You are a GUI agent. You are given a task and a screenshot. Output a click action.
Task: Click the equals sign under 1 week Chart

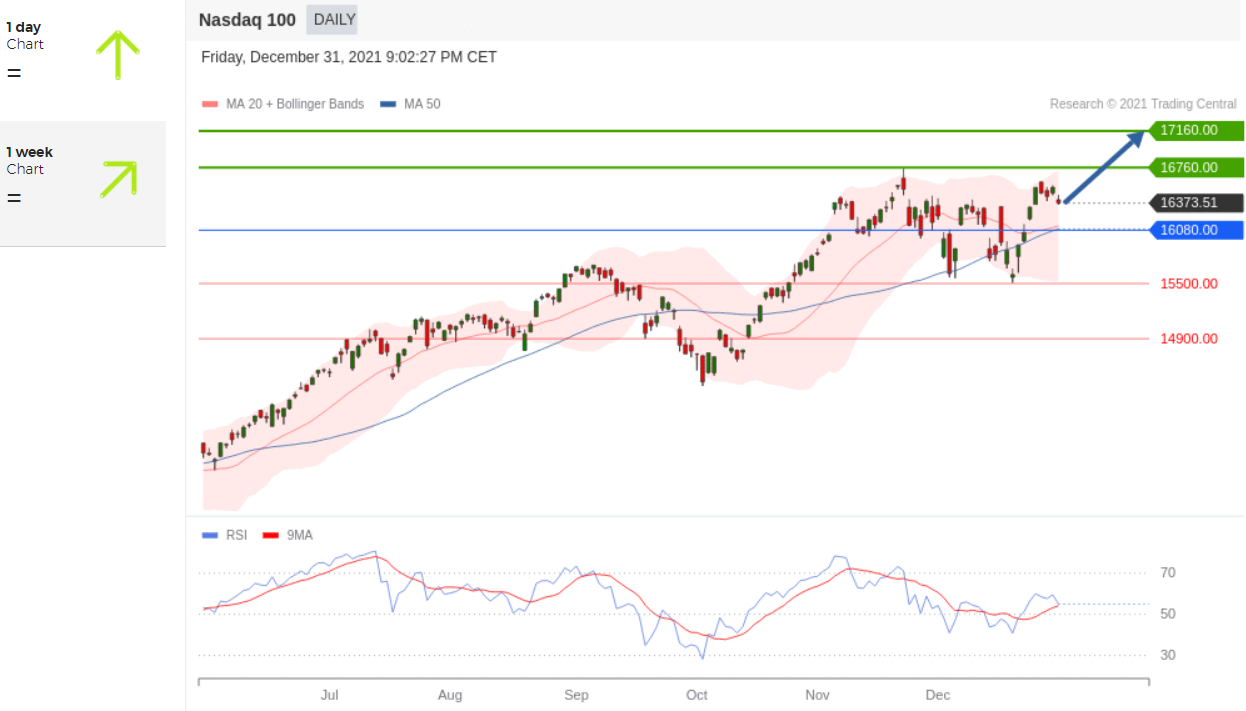(13, 198)
